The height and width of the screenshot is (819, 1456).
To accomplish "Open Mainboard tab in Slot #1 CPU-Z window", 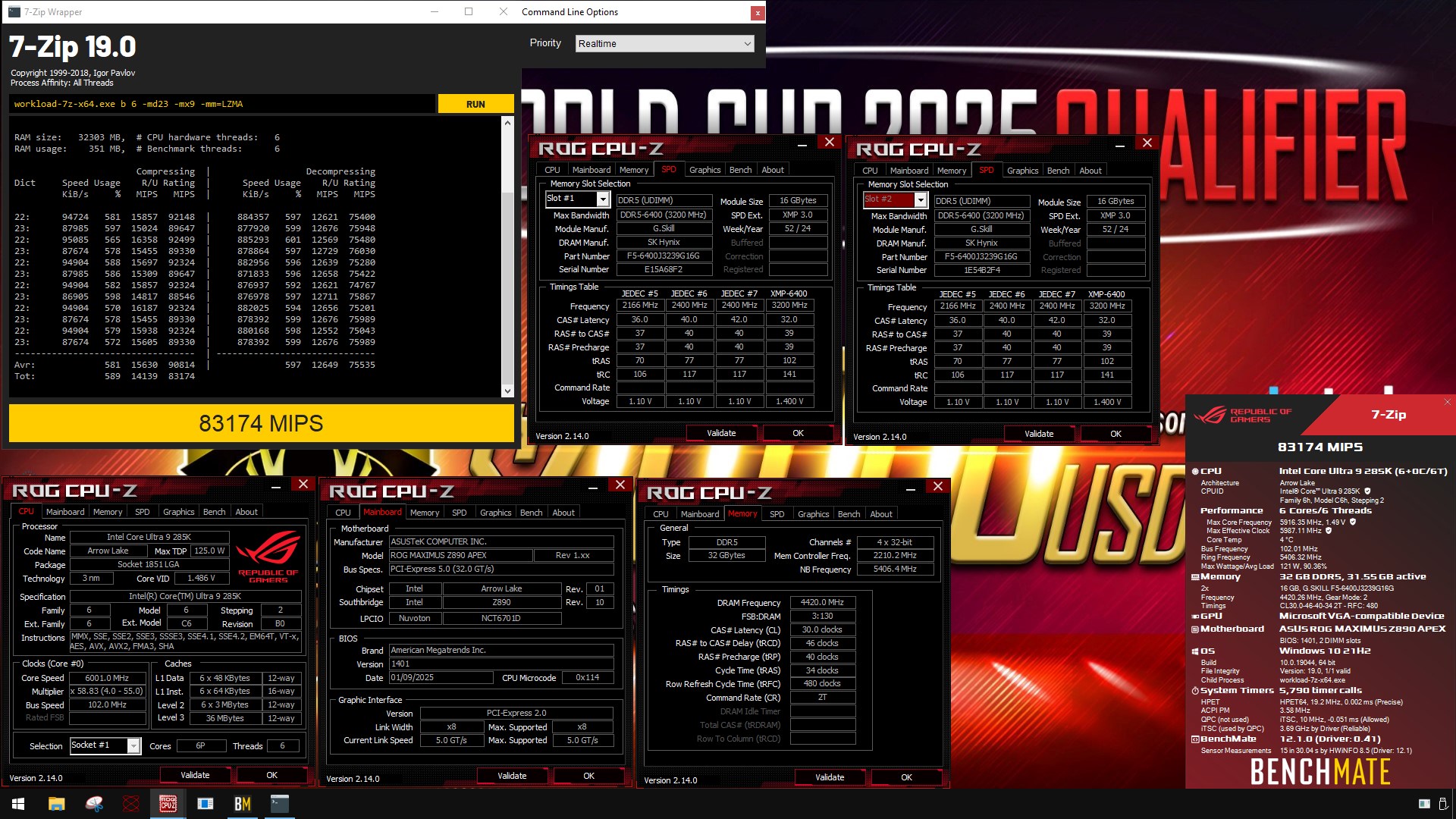I will coord(591,170).
